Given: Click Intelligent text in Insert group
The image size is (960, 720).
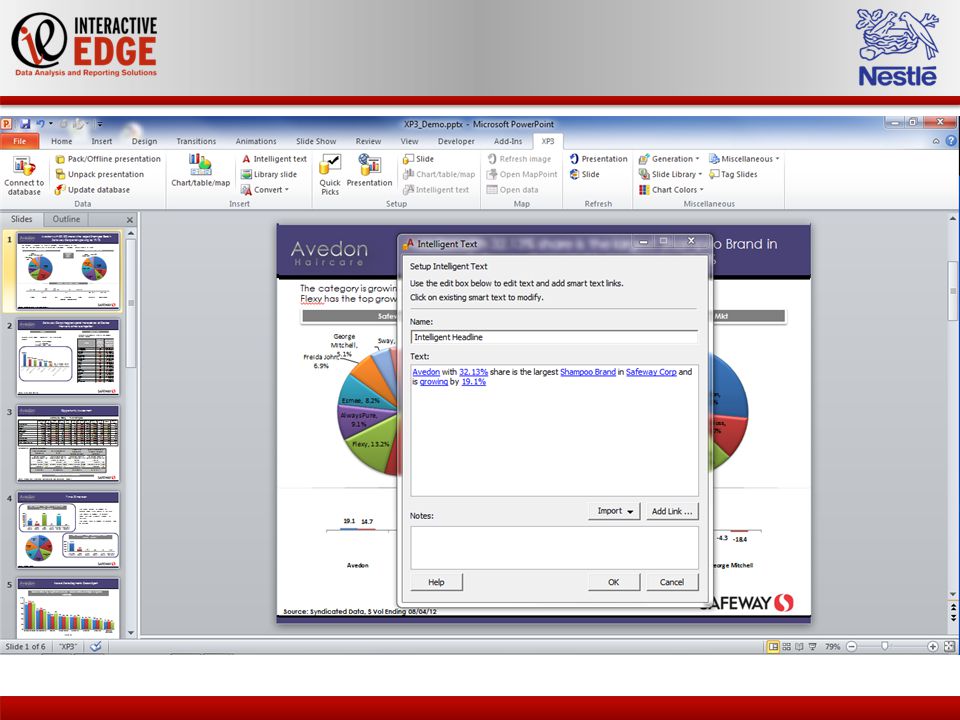Looking at the screenshot, I should tap(274, 159).
